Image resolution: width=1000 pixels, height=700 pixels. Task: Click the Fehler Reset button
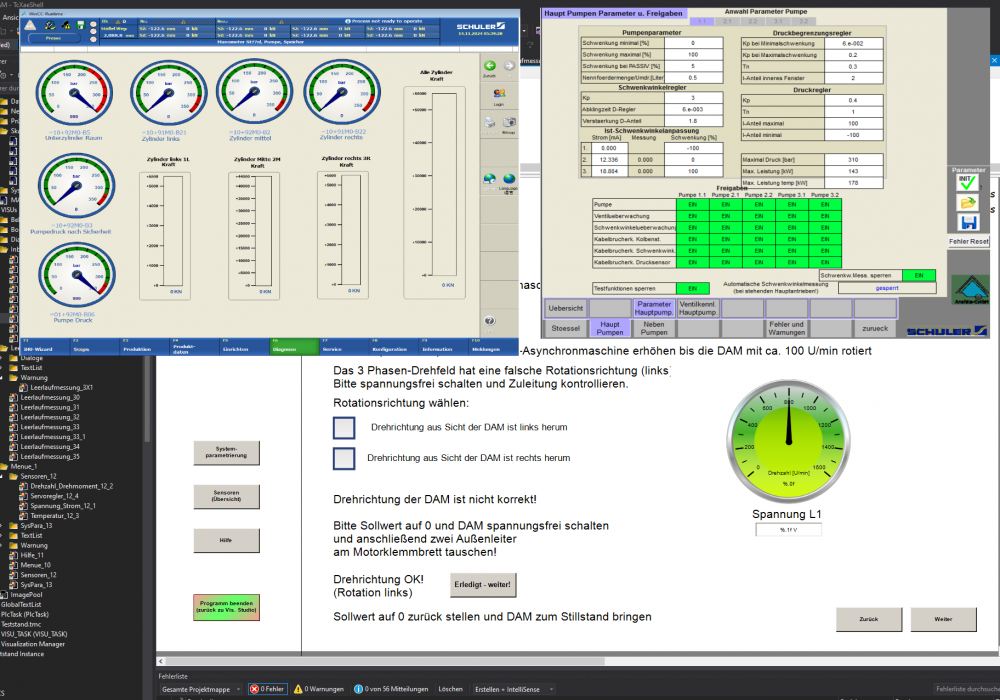coord(968,241)
